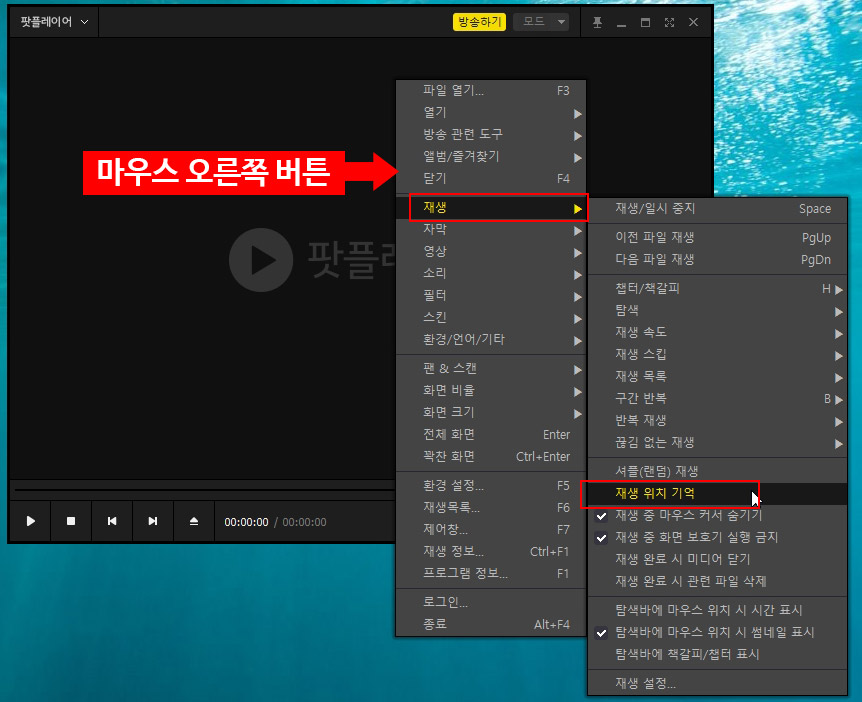Jump to the previous file using the control bar icon
The height and width of the screenshot is (702, 862).
pyautogui.click(x=112, y=521)
